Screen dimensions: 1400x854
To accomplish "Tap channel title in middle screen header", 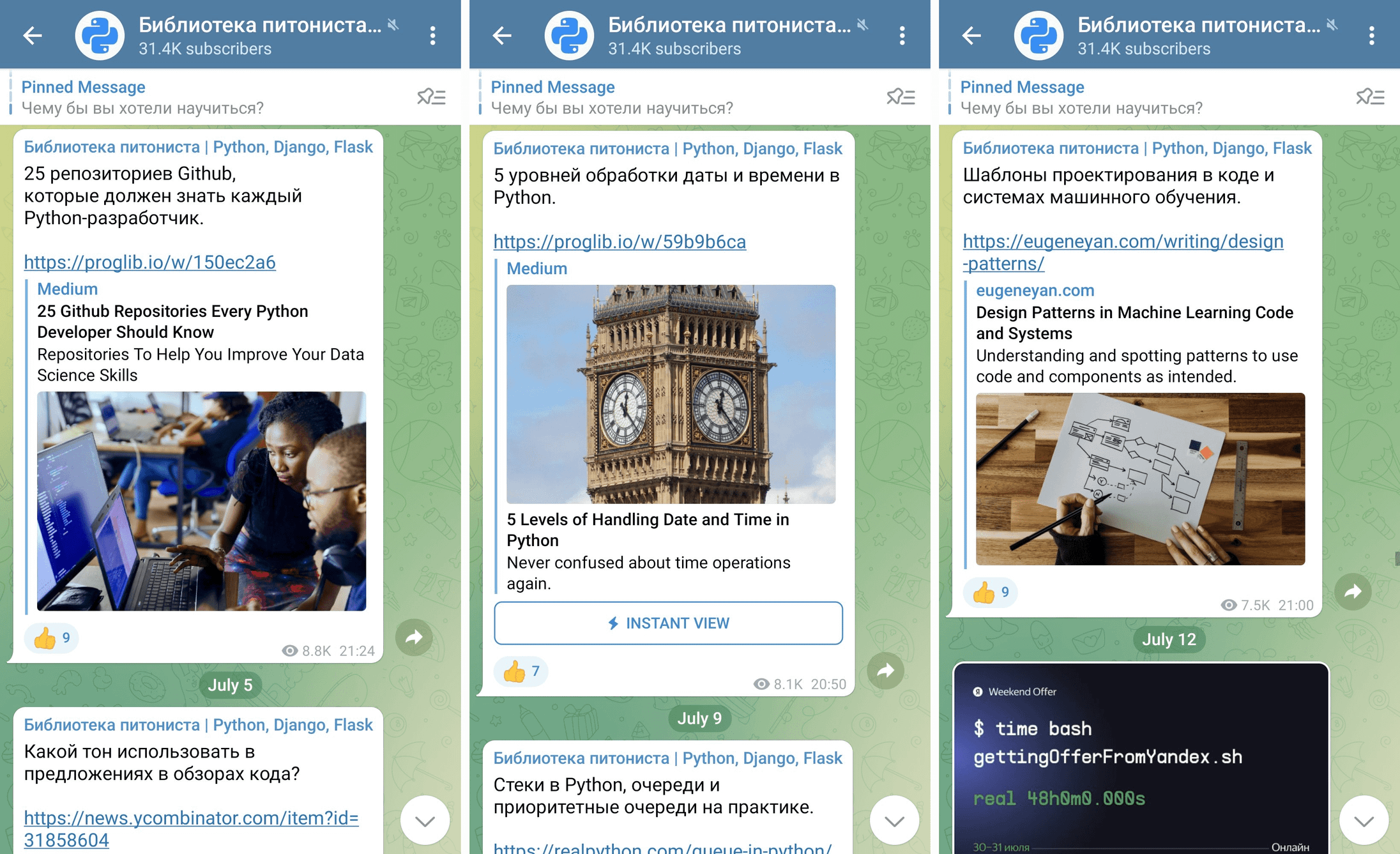I will 729,25.
